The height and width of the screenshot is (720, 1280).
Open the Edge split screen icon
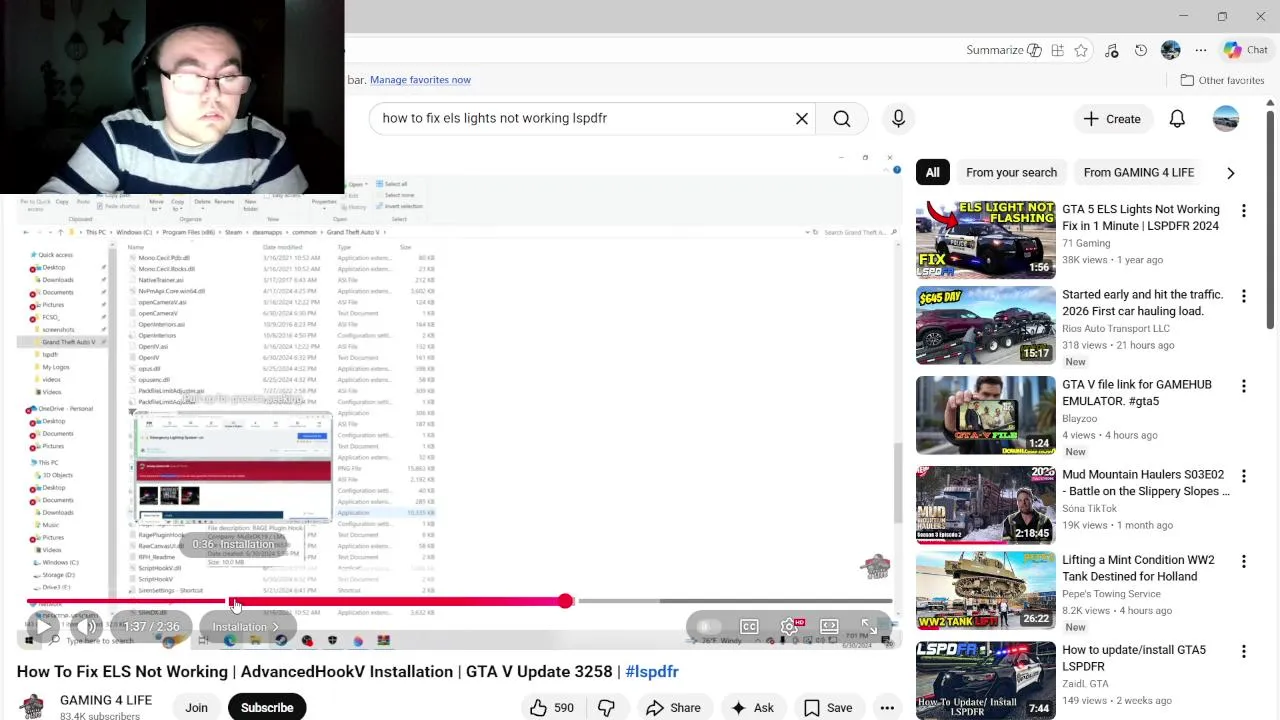(x=1057, y=50)
